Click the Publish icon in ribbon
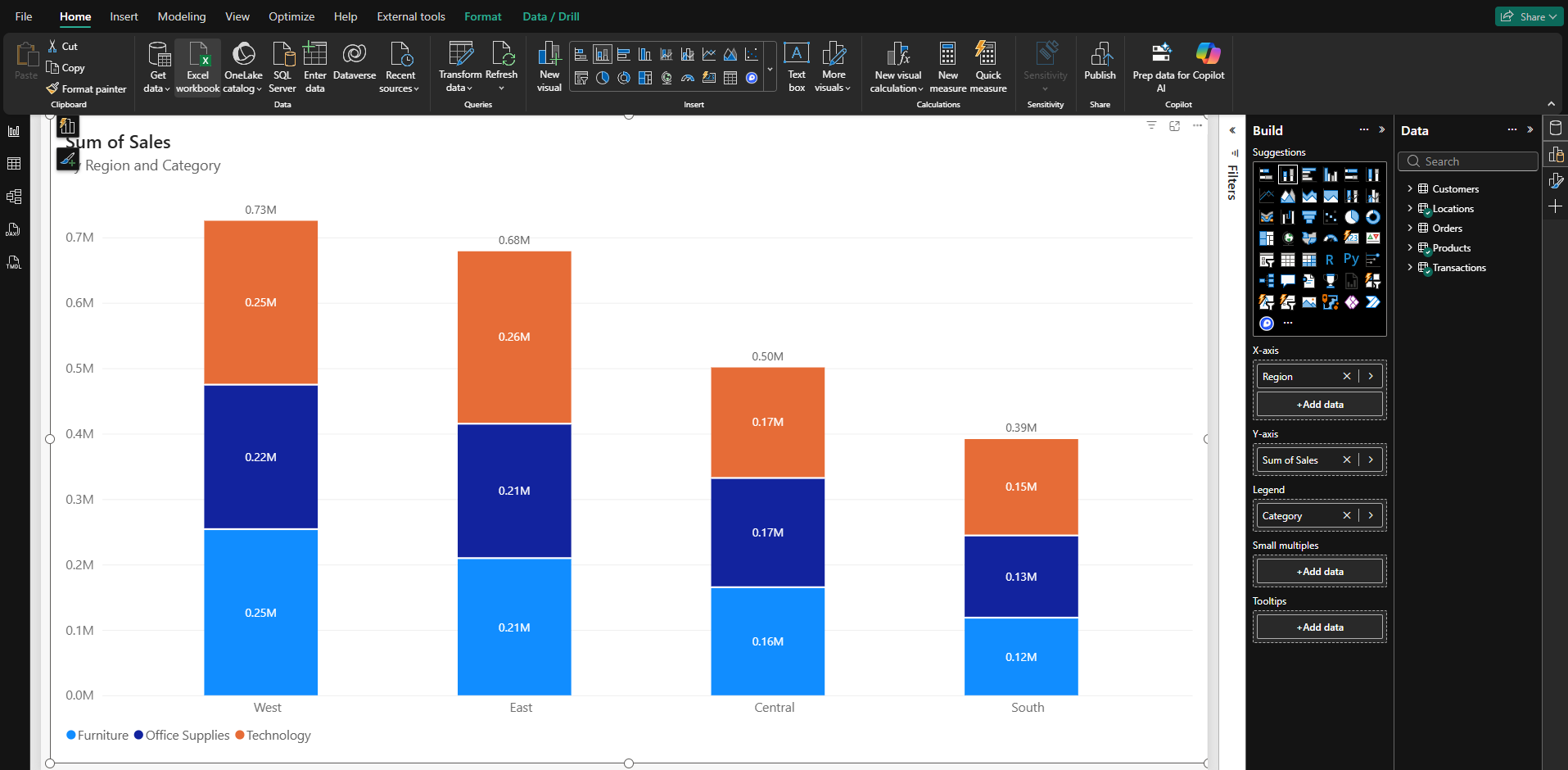The image size is (1568, 770). click(1100, 64)
